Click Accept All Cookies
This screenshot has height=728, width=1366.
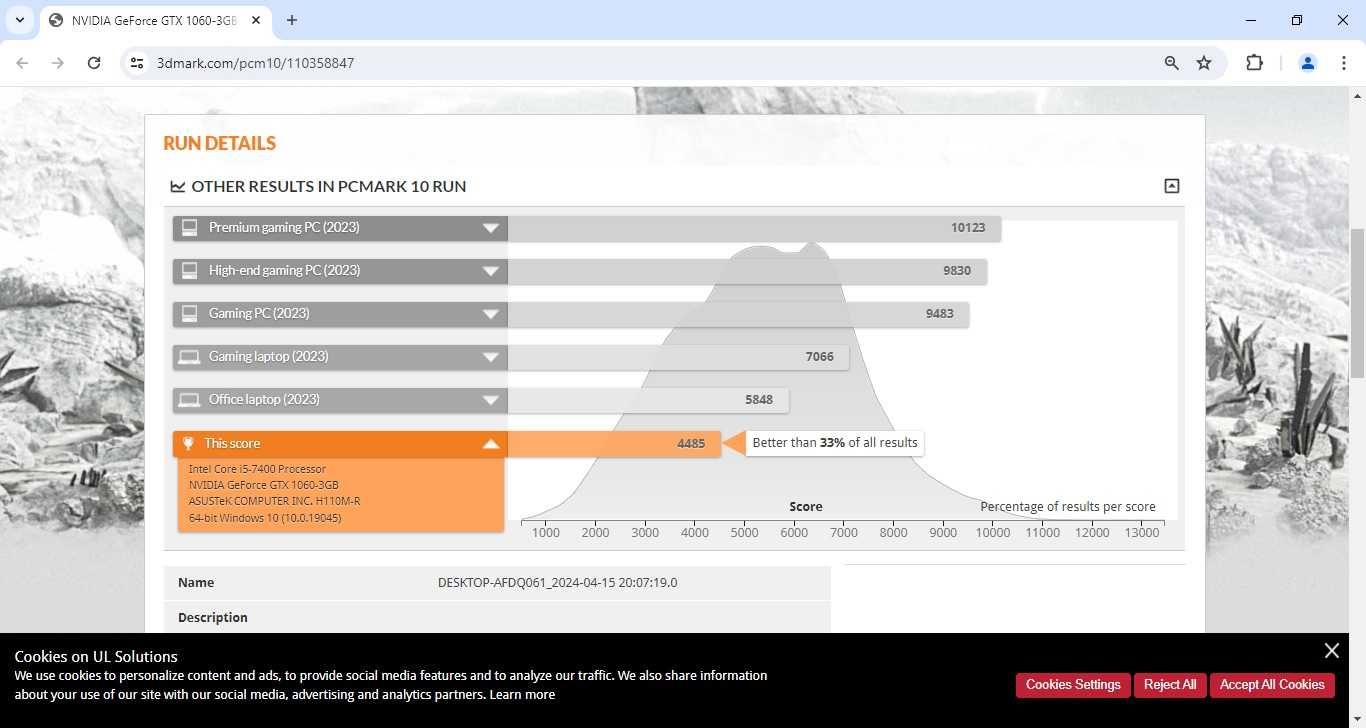[x=1272, y=685]
